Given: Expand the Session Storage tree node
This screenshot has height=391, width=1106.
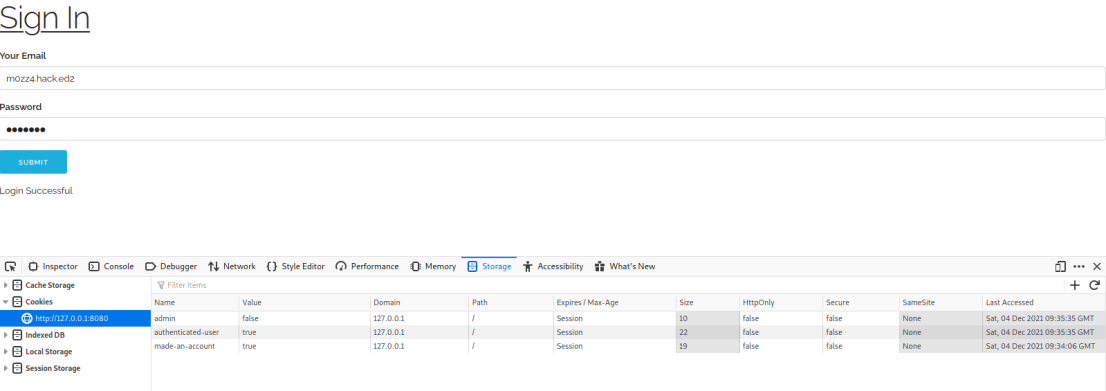Looking at the screenshot, I should [6, 368].
